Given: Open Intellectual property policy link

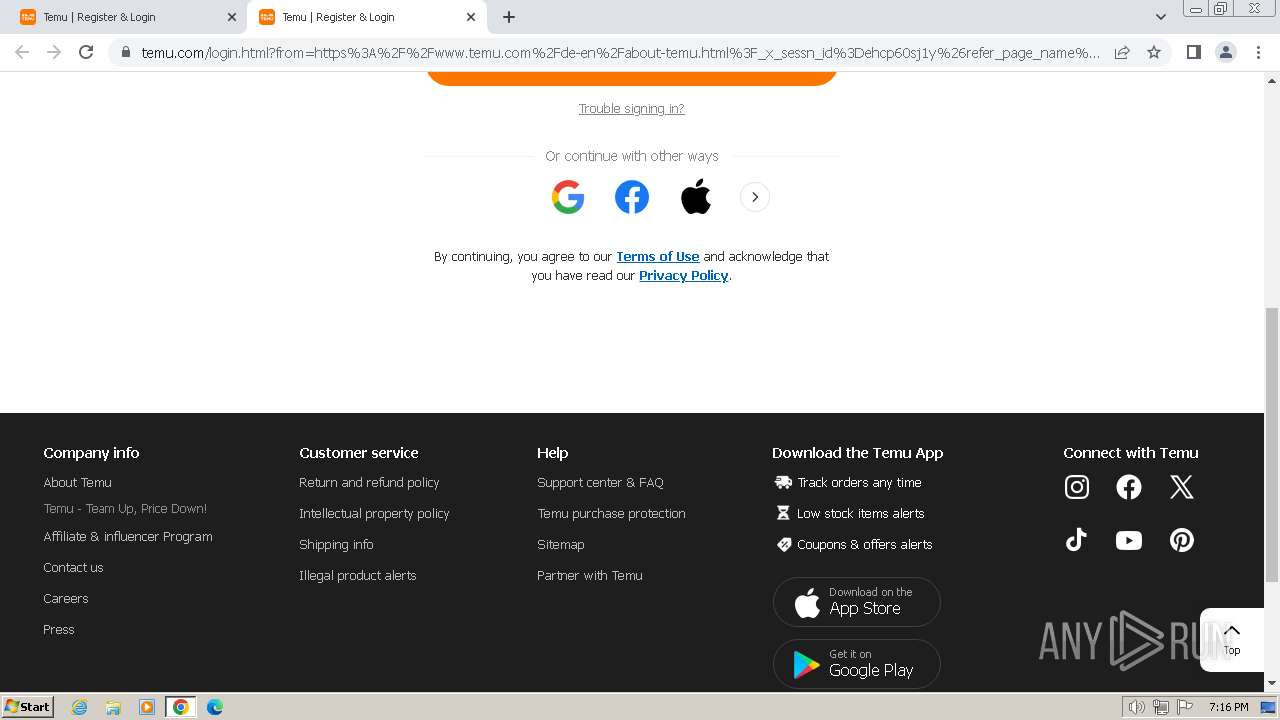Looking at the screenshot, I should point(374,513).
